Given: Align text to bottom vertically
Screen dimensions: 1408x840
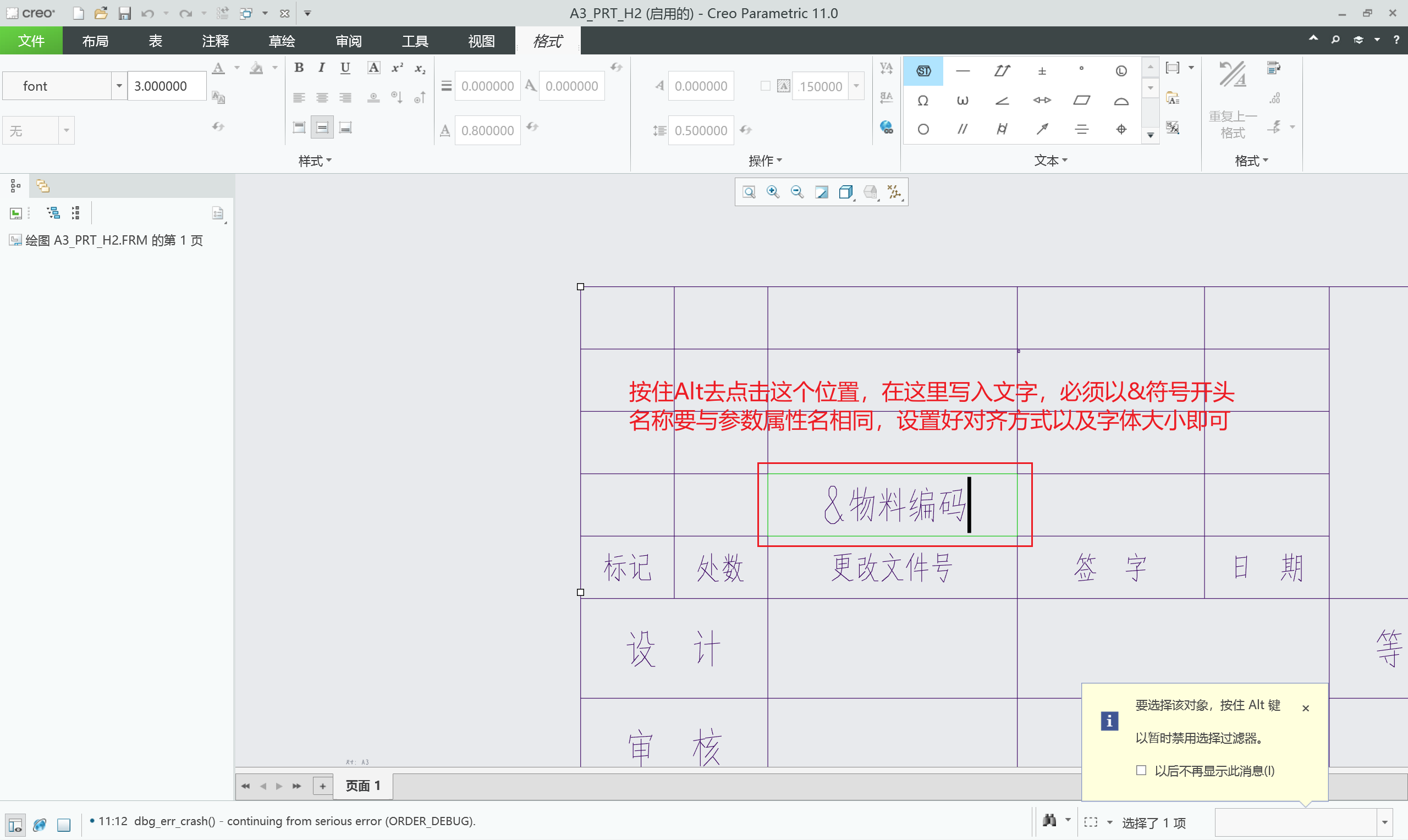Looking at the screenshot, I should pyautogui.click(x=345, y=128).
